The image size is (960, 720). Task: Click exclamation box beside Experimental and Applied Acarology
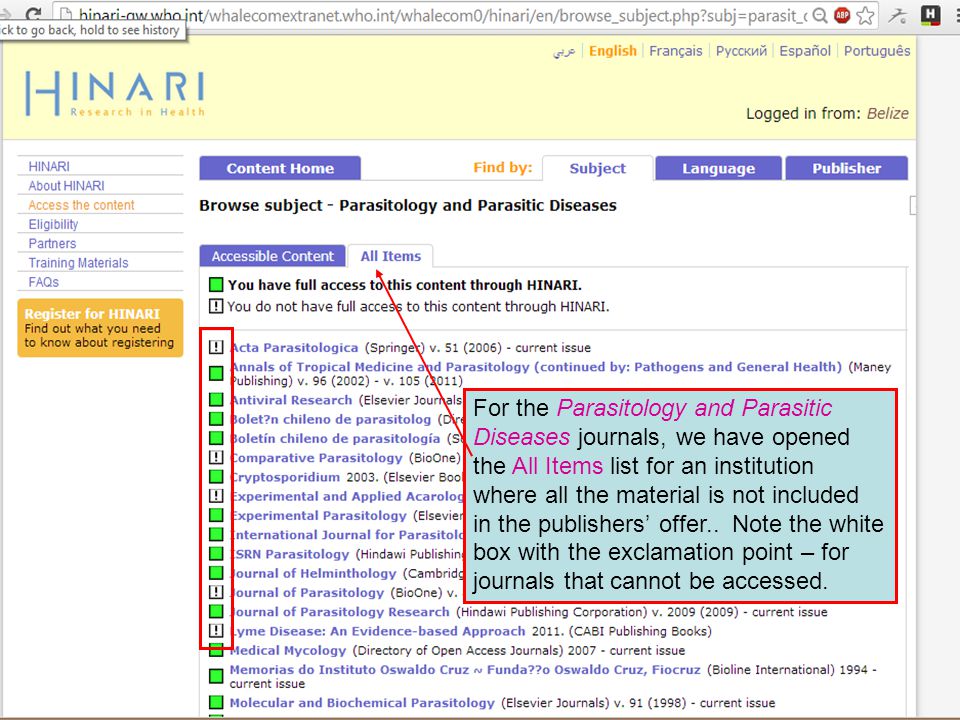pos(216,496)
